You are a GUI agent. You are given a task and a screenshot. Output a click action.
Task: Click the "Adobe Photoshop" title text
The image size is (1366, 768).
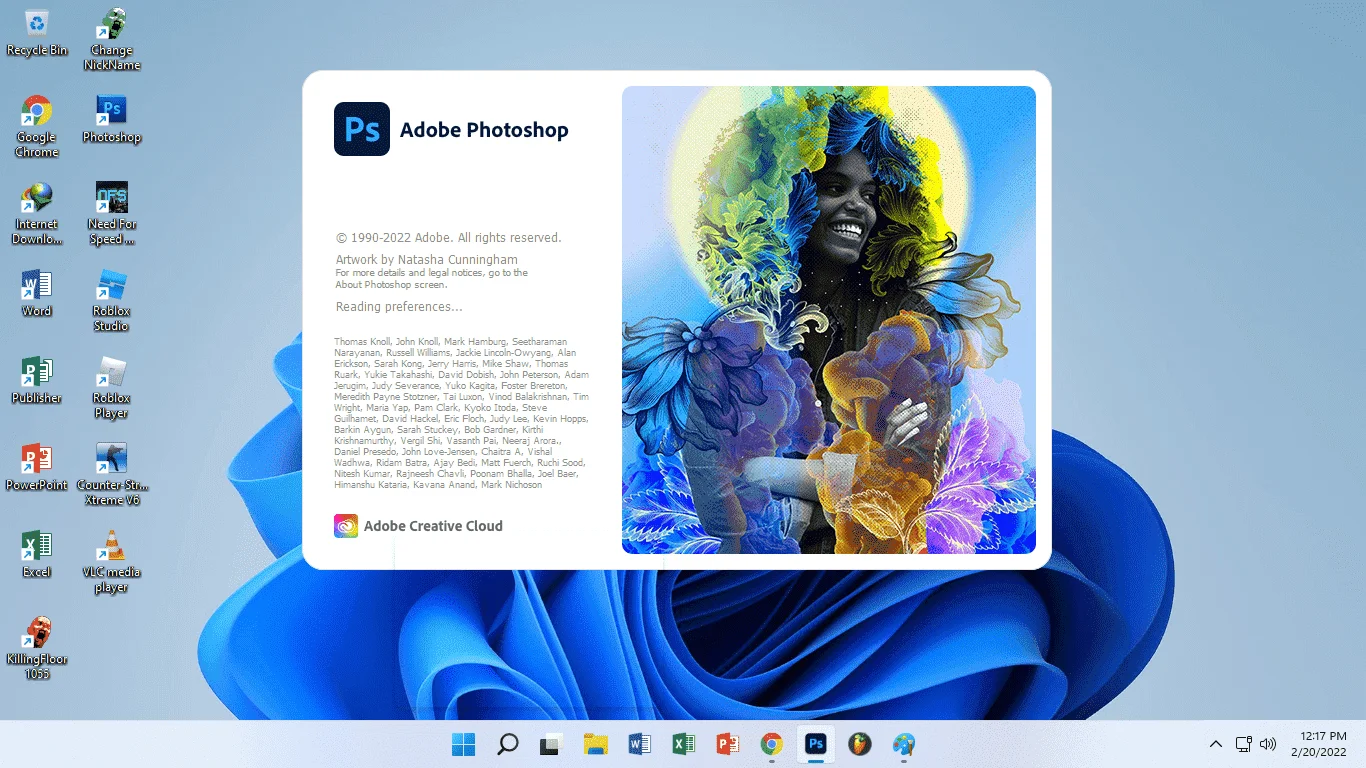pos(484,130)
